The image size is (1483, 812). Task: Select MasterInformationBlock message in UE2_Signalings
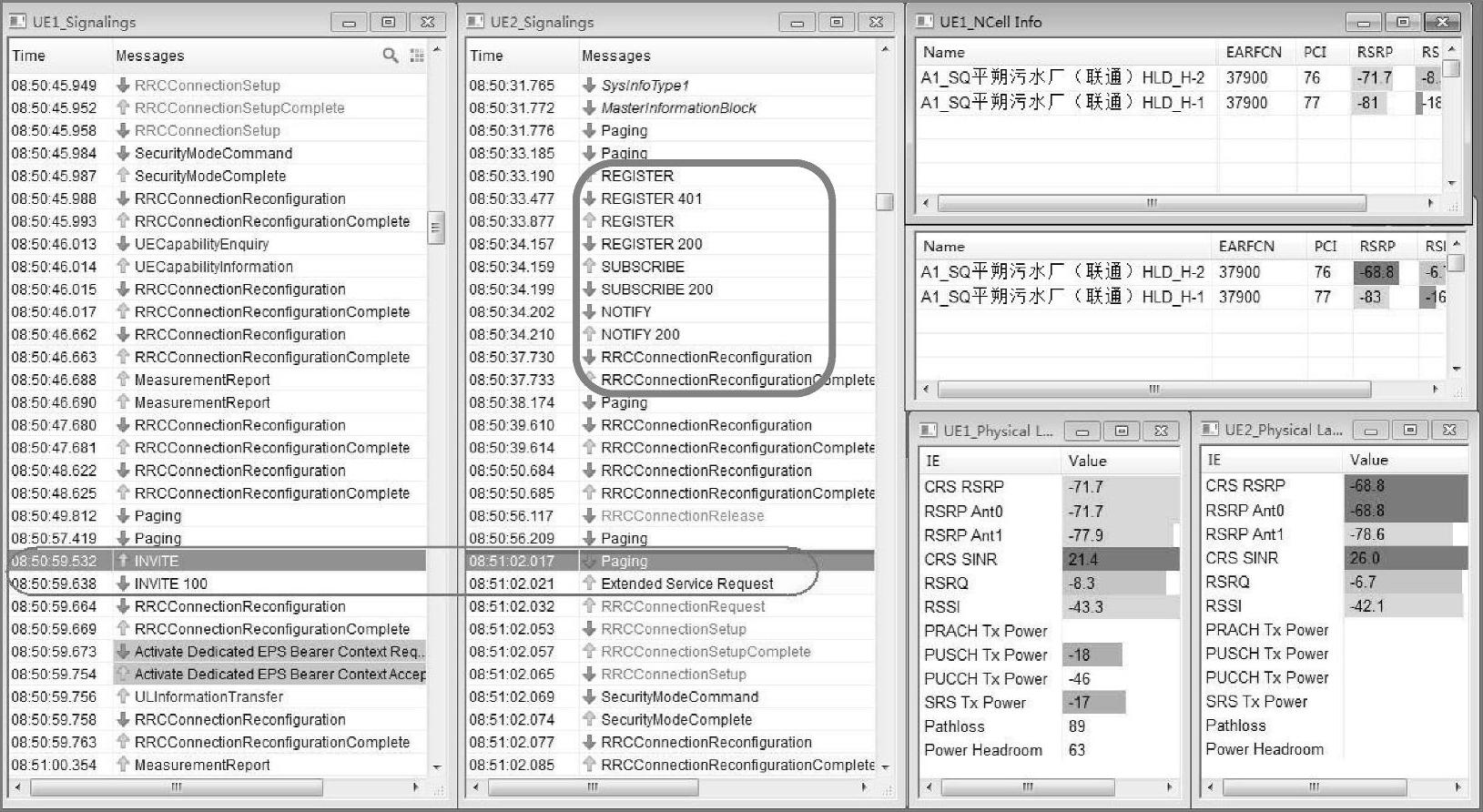pyautogui.click(x=671, y=107)
